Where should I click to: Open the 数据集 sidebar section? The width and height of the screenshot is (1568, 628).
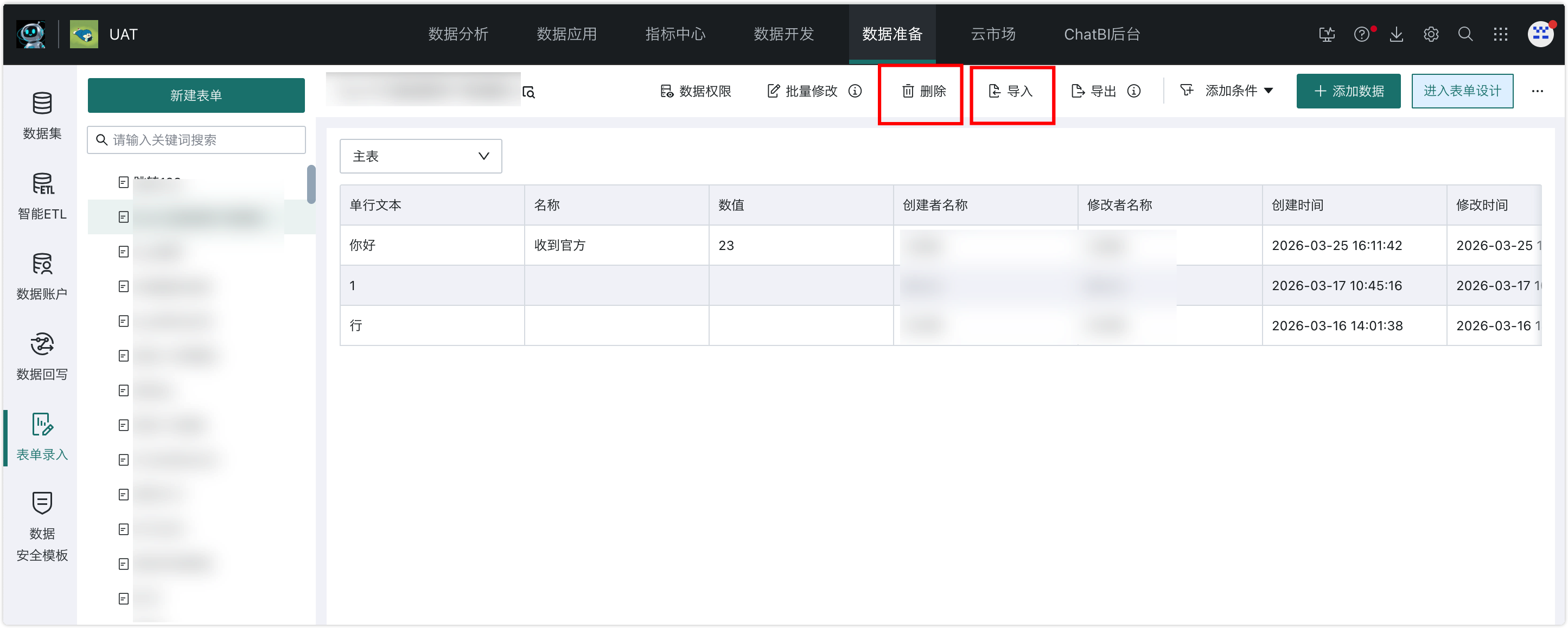41,116
